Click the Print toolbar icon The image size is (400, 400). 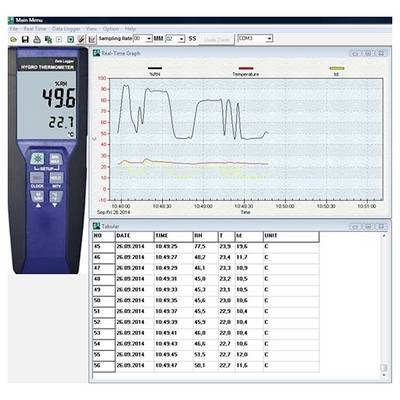click(37, 39)
